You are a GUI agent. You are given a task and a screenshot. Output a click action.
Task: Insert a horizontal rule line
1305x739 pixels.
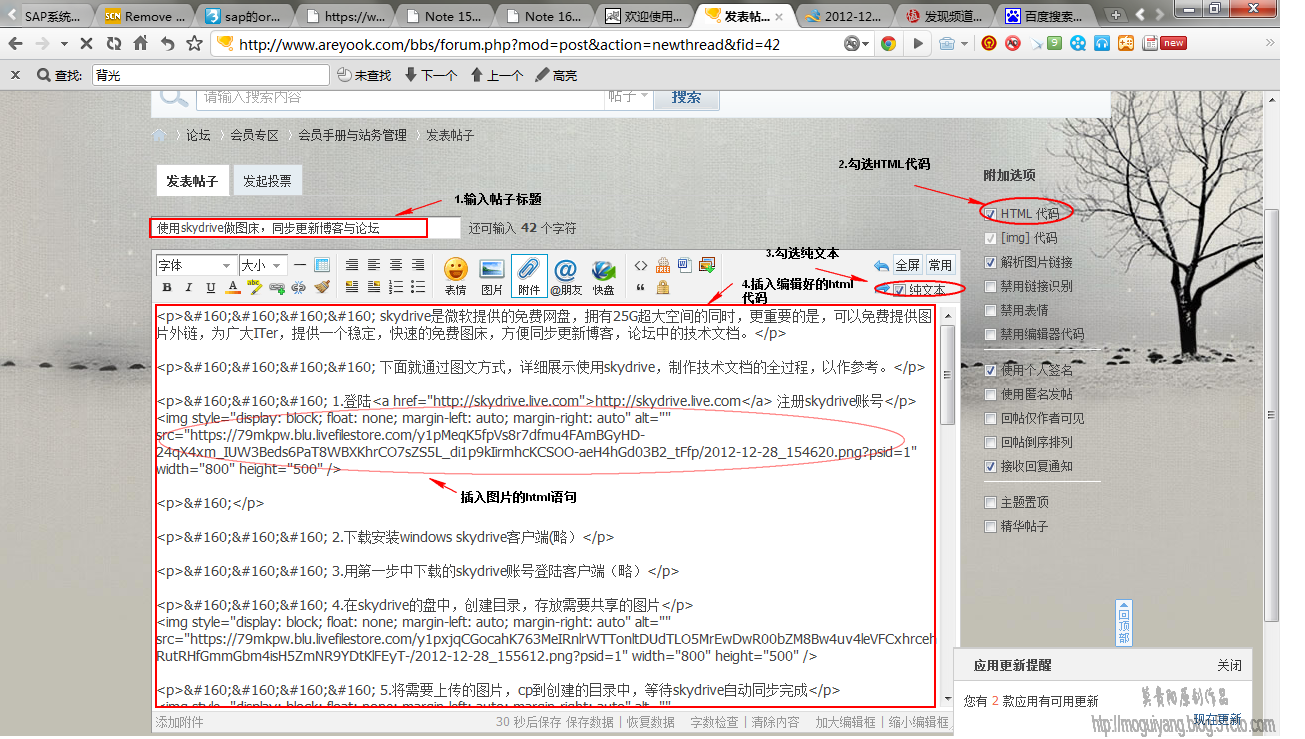(x=300, y=265)
